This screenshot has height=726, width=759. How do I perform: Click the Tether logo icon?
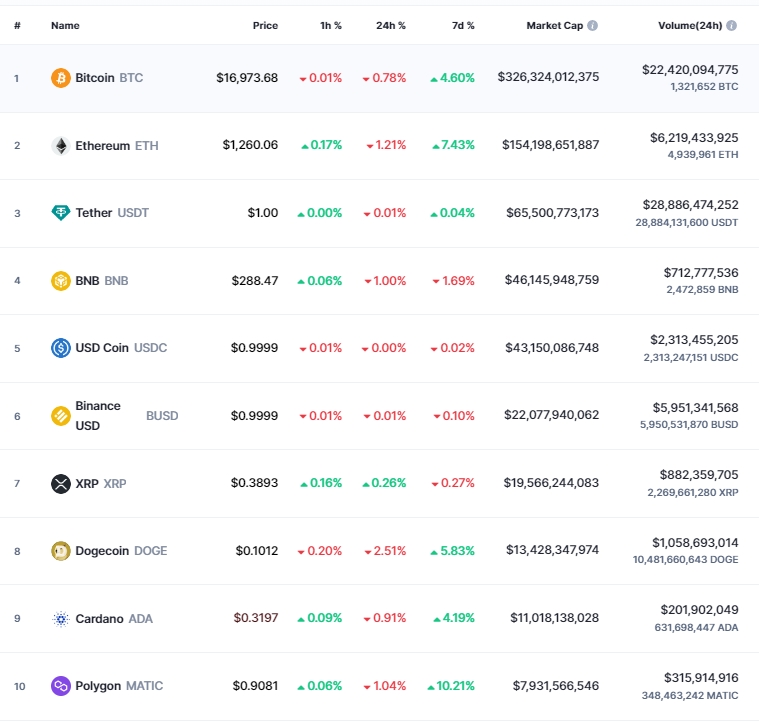[x=61, y=213]
